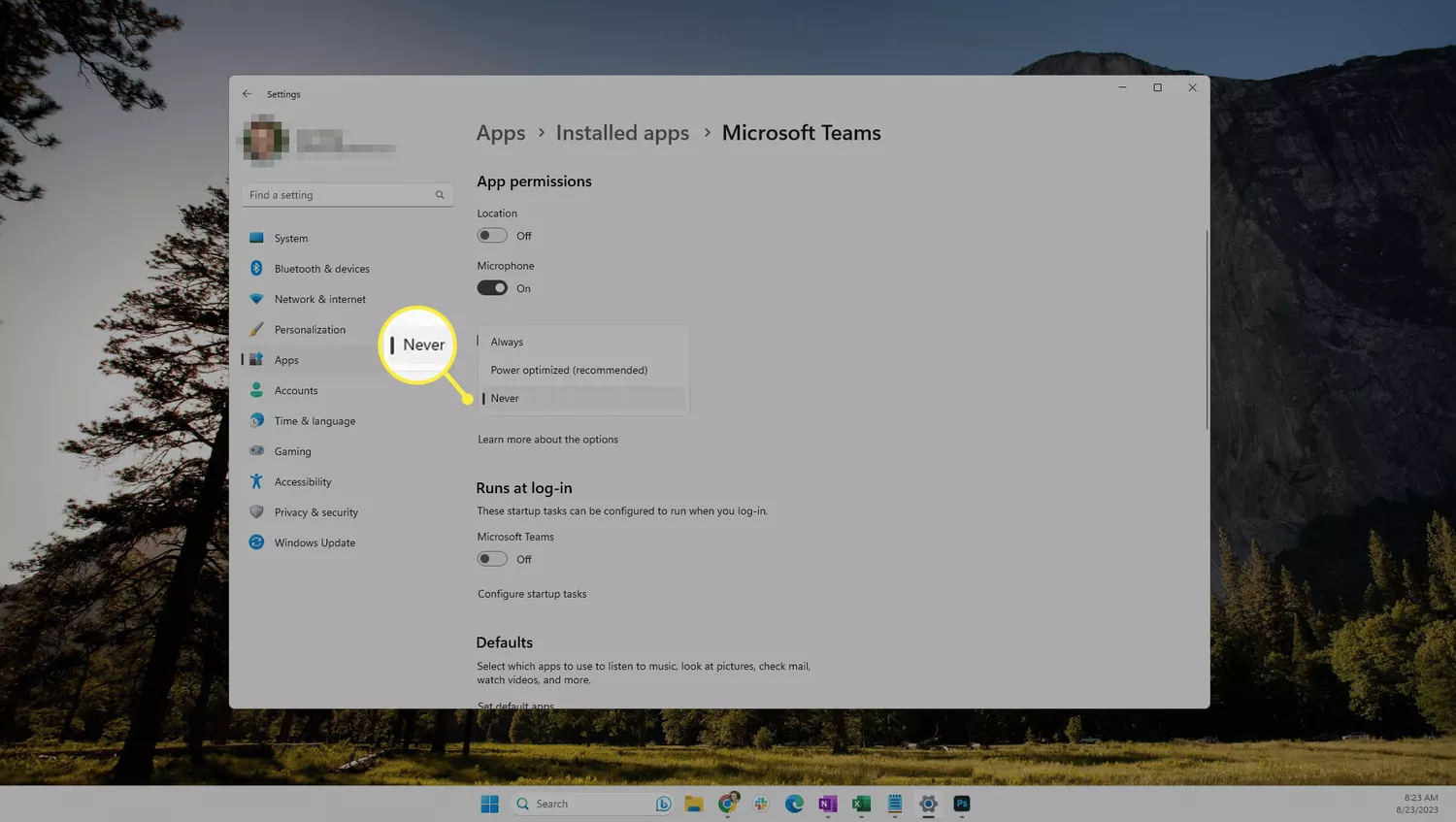Viewport: 1456px width, 822px height.
Task: Open the Windows Start menu
Action: point(490,804)
